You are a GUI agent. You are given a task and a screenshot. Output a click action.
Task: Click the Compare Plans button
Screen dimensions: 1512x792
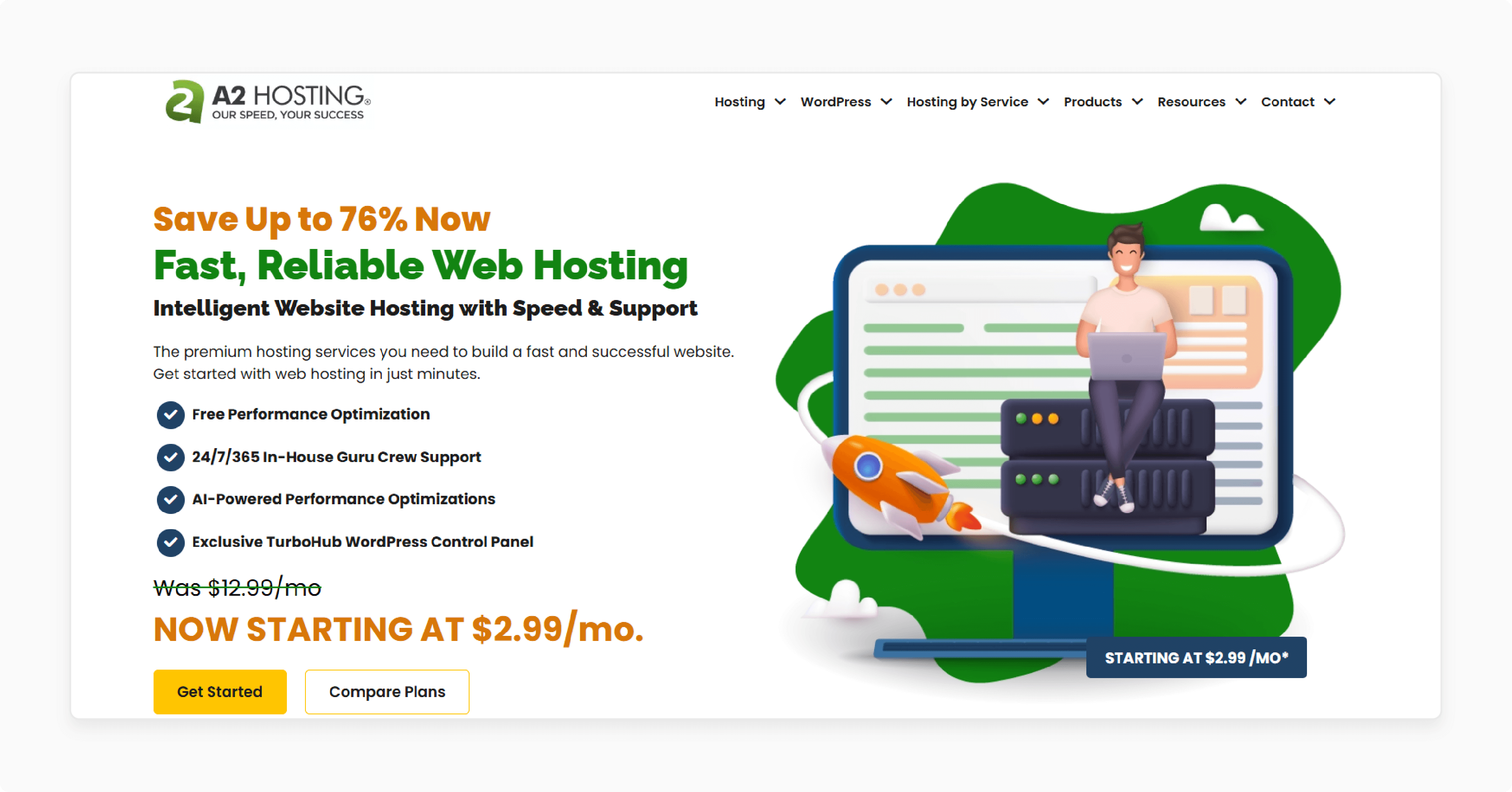385,718
